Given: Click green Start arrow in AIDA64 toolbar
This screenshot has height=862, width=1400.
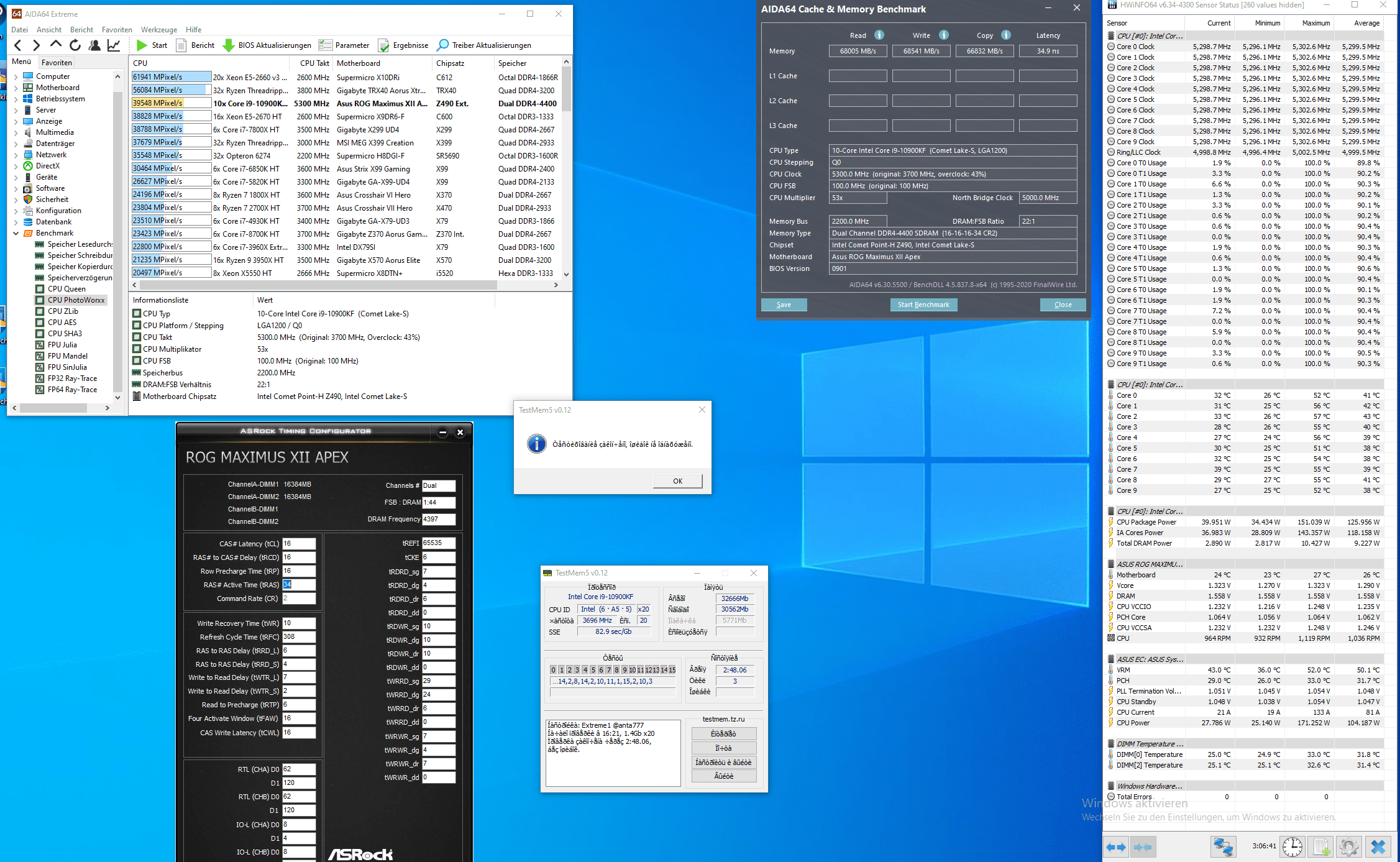Looking at the screenshot, I should click(142, 45).
